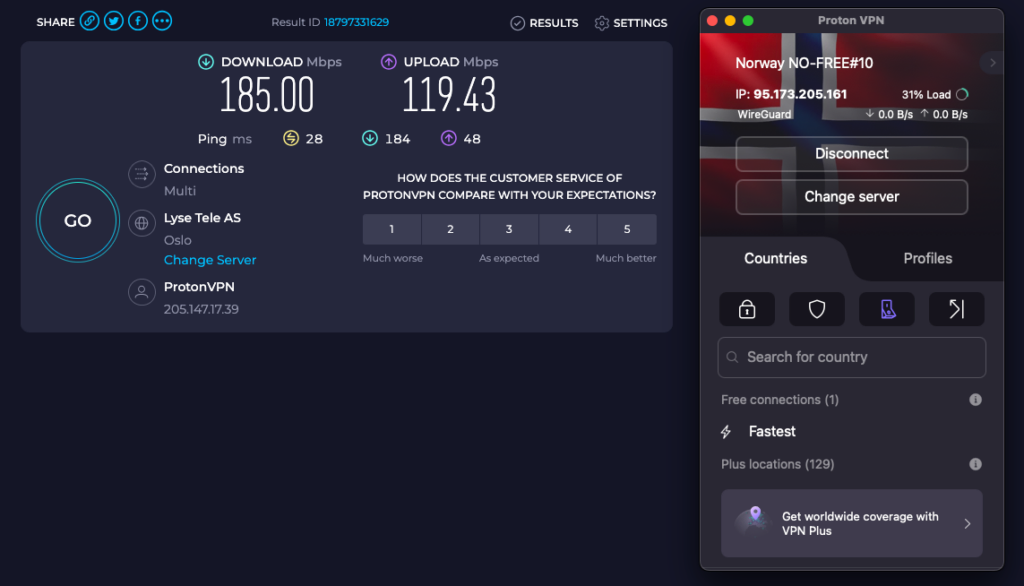Copy the result link via share link icon
The image size is (1024, 586).
click(x=89, y=22)
